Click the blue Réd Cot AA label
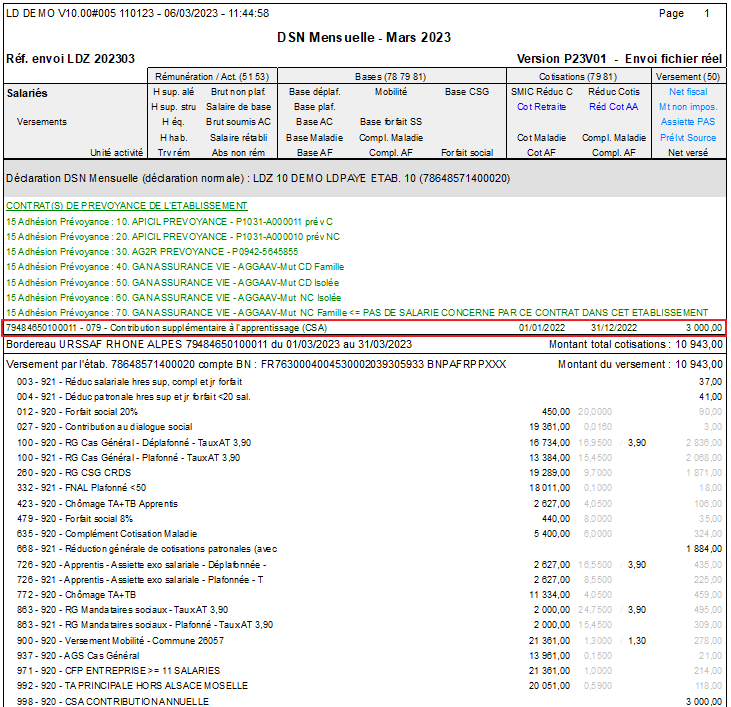The height and width of the screenshot is (707, 731). [x=613, y=107]
